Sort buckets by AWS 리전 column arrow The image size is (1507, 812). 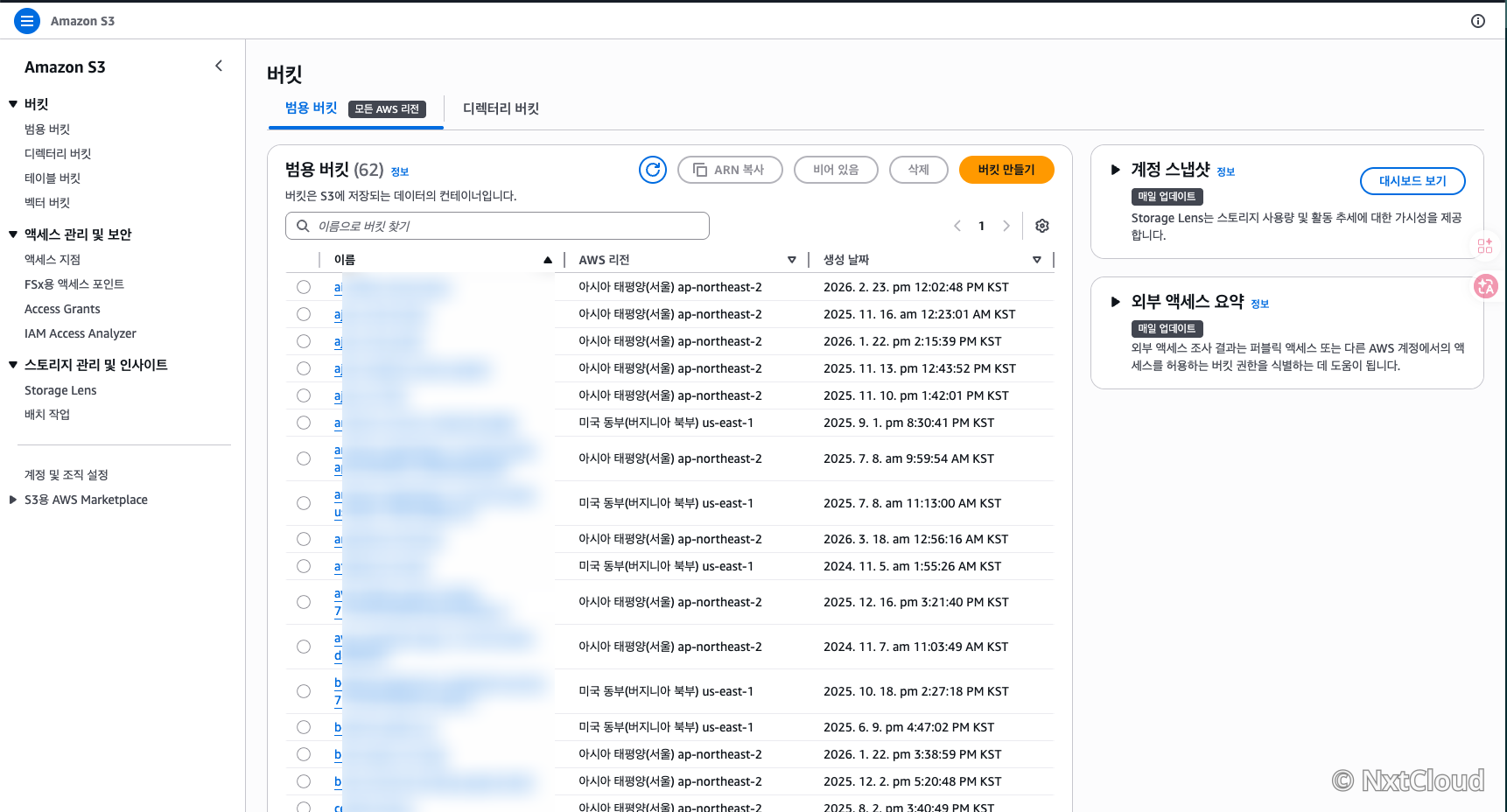[792, 260]
